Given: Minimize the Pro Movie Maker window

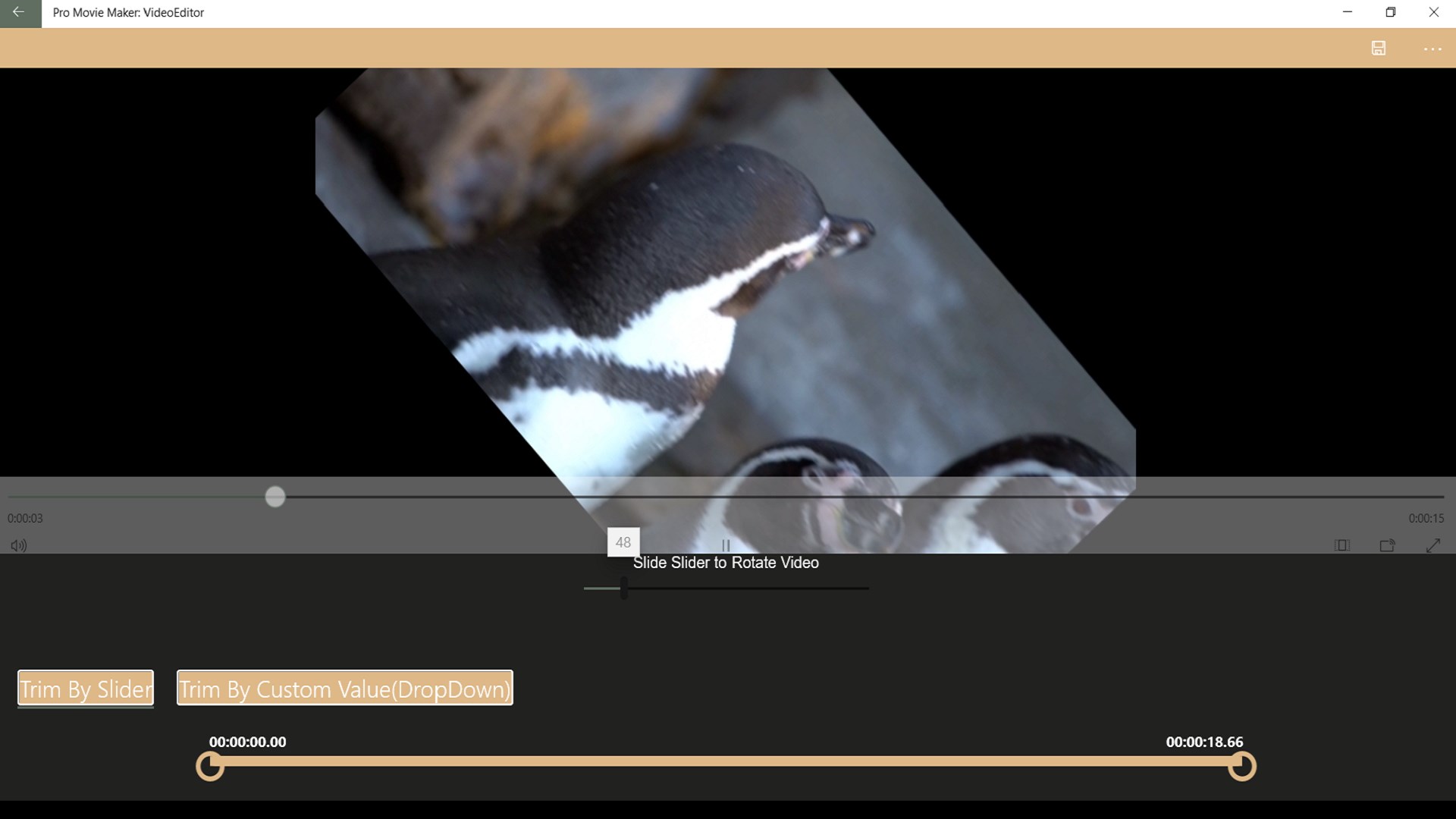Looking at the screenshot, I should (x=1347, y=13).
